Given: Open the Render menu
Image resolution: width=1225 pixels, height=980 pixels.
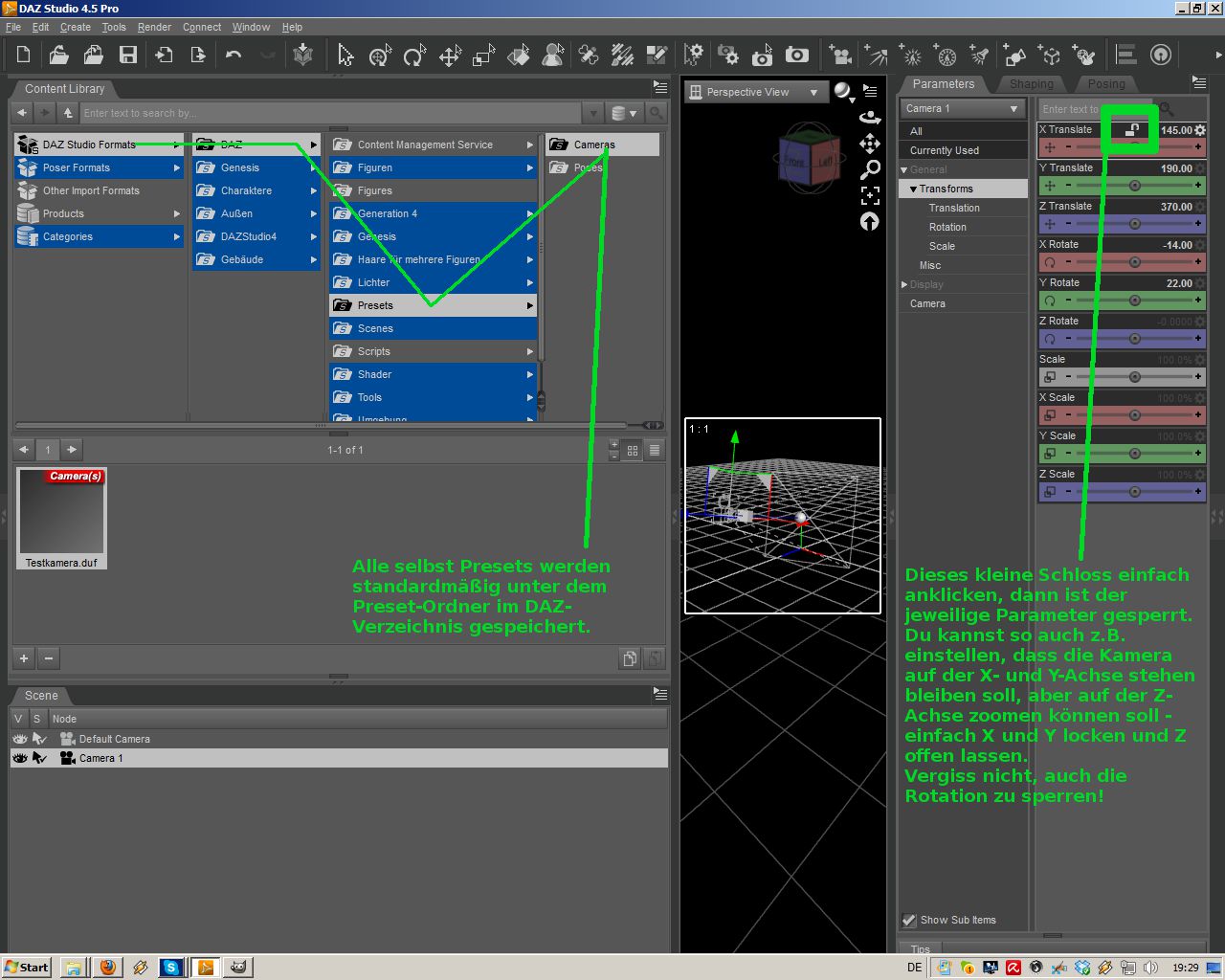Looking at the screenshot, I should pos(154,27).
